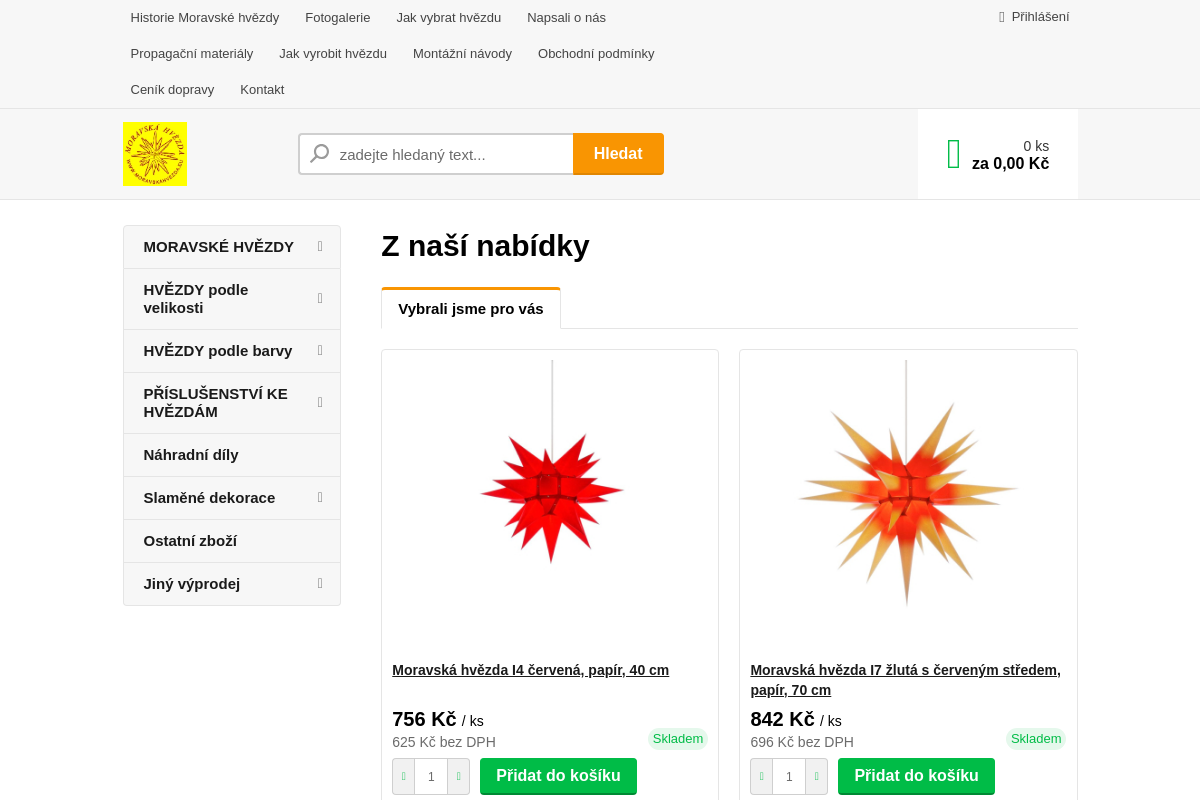Open the Kontakt page
This screenshot has height=800, width=1200.
coord(262,89)
